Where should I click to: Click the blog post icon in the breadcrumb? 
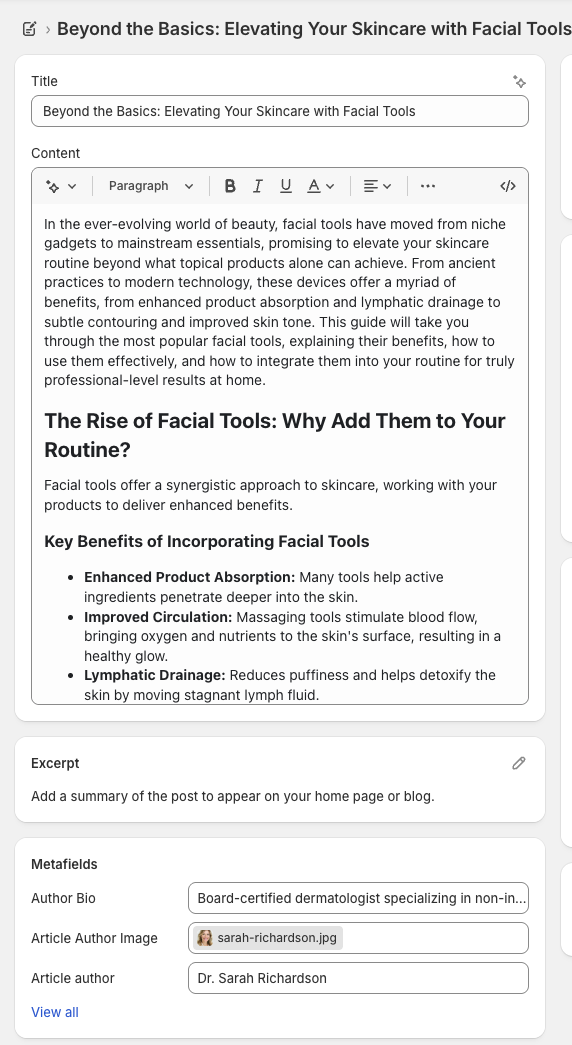(29, 29)
